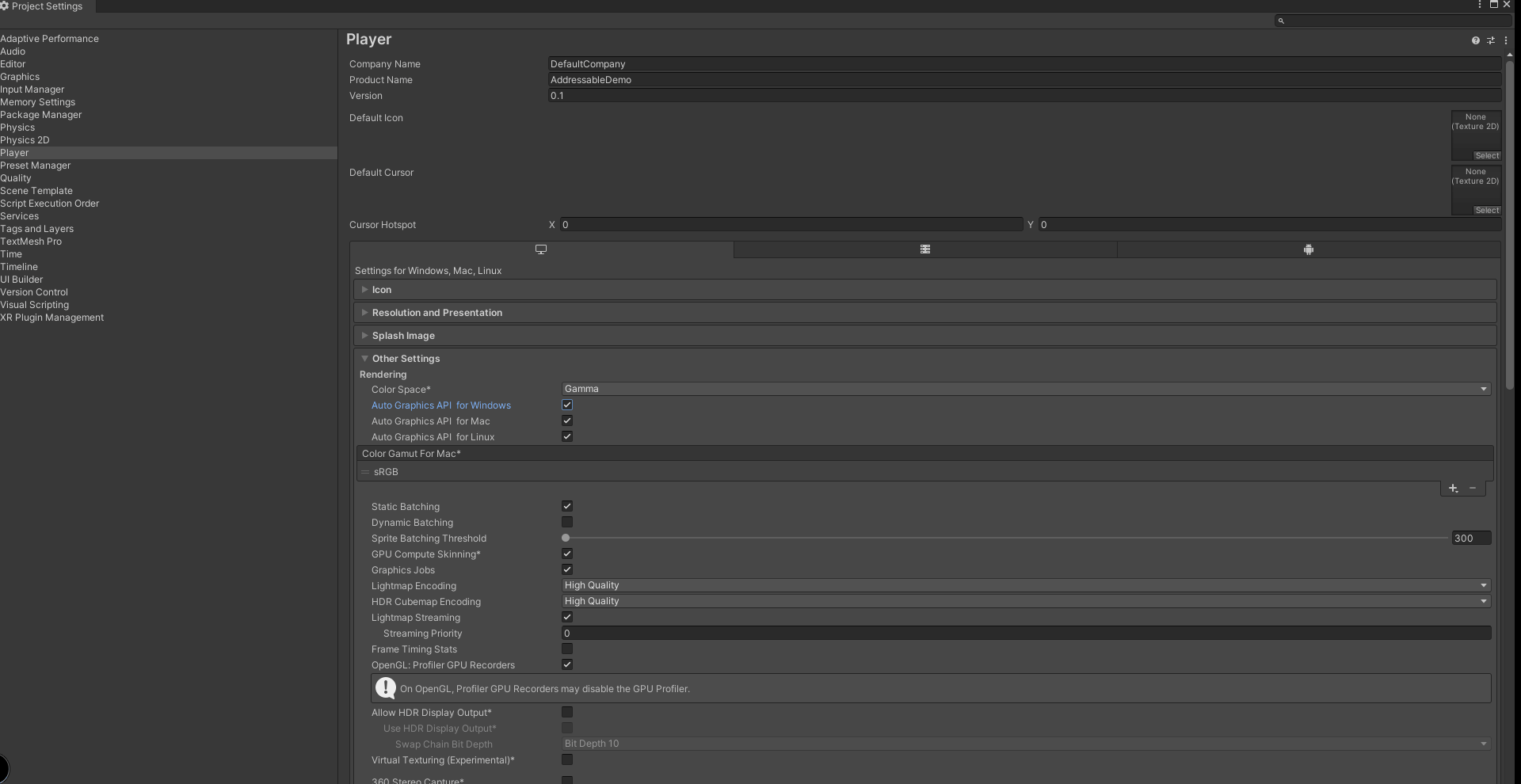Click the Player panel vertical scrollbar

click(x=1510, y=226)
